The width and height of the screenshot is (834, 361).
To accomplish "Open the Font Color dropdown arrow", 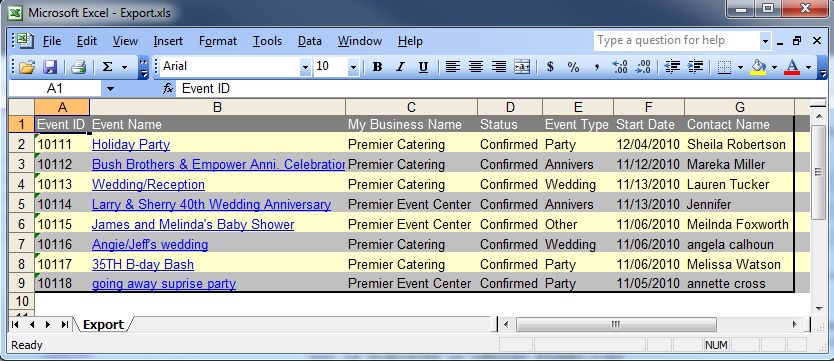I will coord(808,68).
